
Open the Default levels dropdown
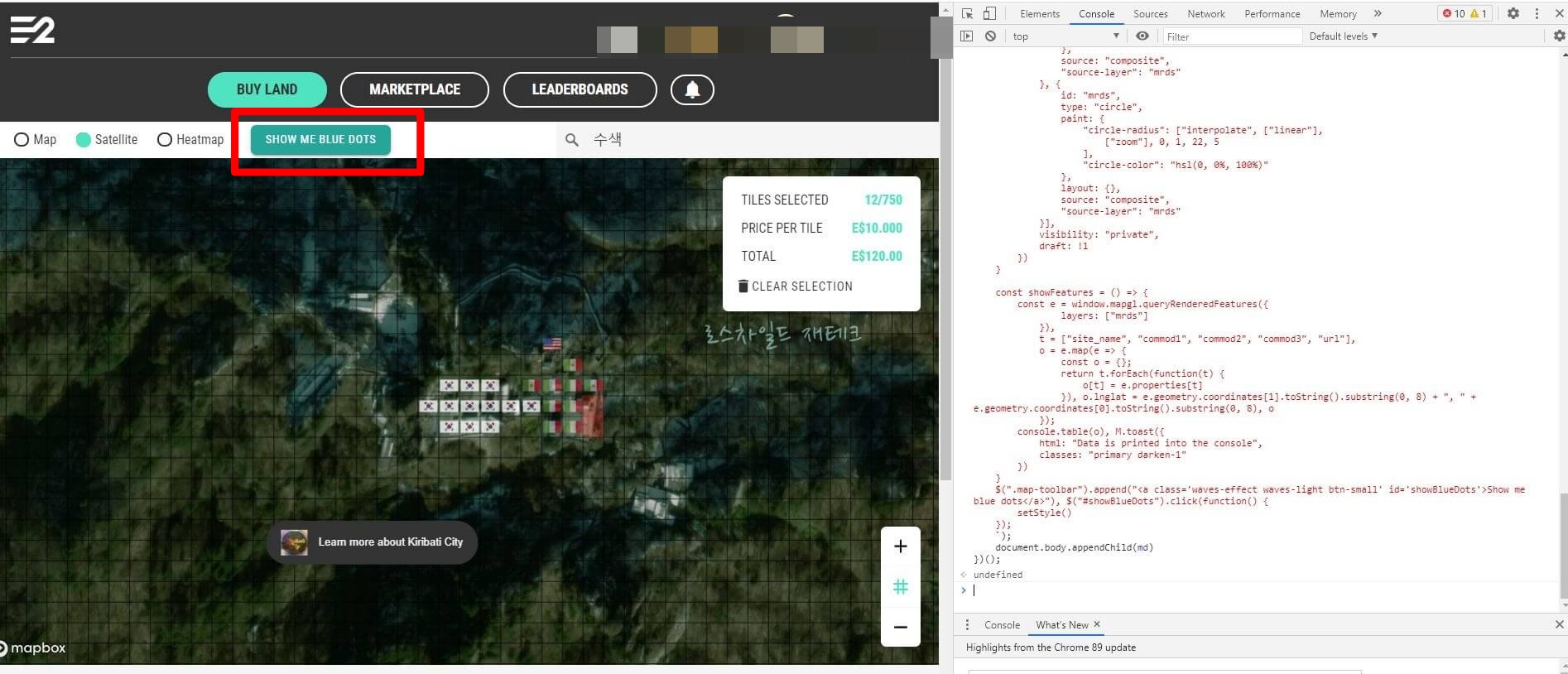coord(1343,36)
